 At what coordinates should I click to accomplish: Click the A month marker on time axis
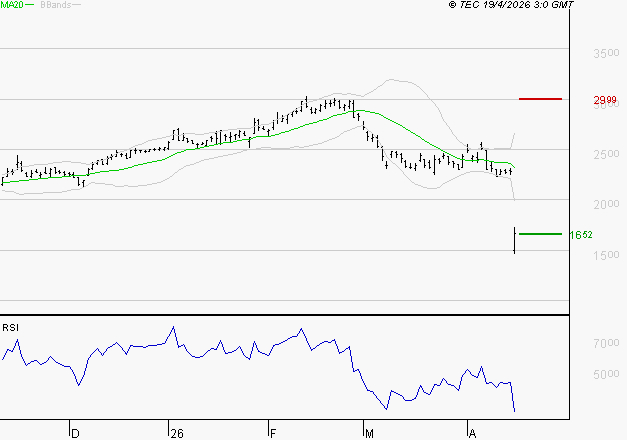[x=472, y=433]
